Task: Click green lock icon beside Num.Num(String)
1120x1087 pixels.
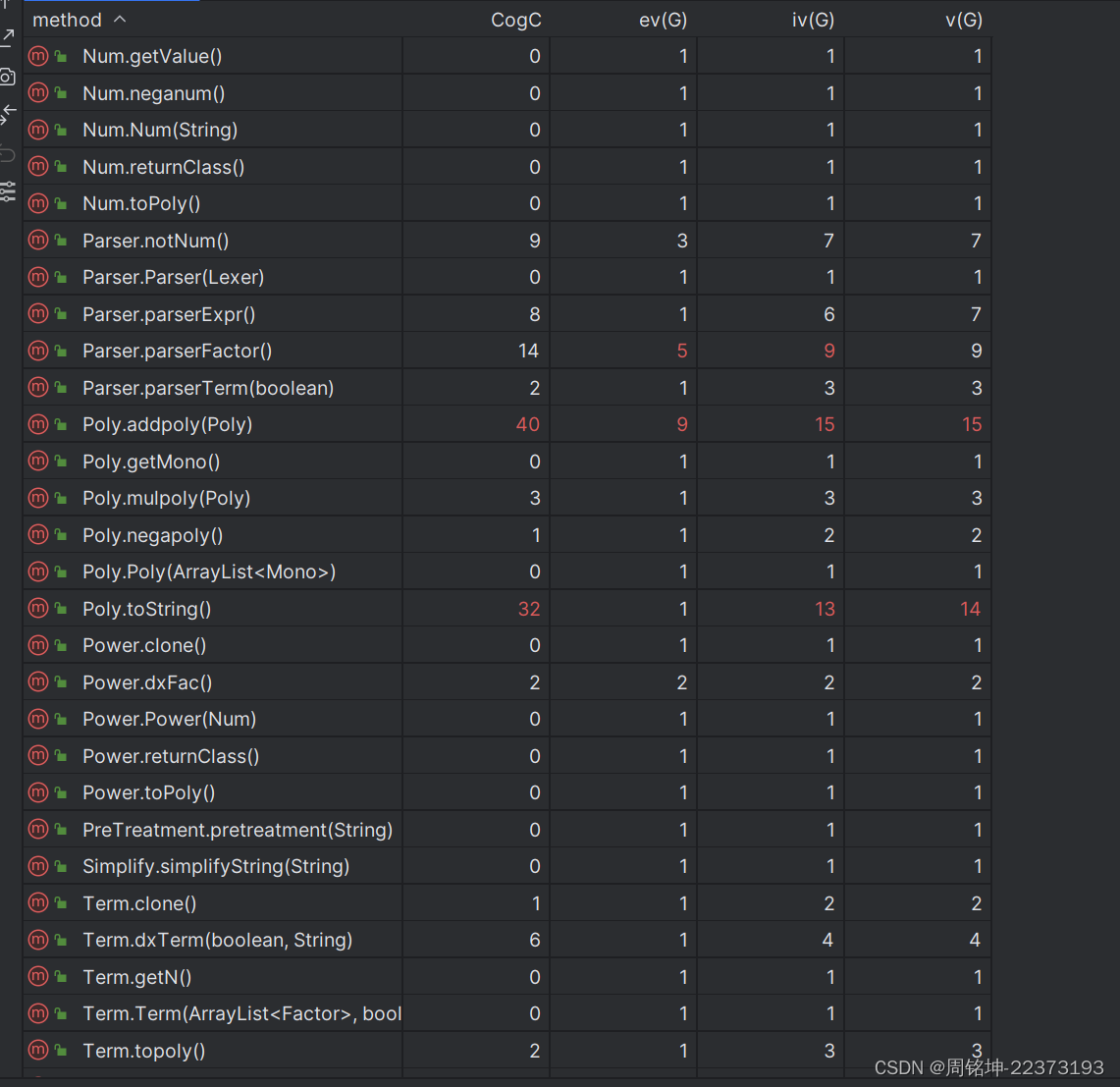Action: click(62, 130)
